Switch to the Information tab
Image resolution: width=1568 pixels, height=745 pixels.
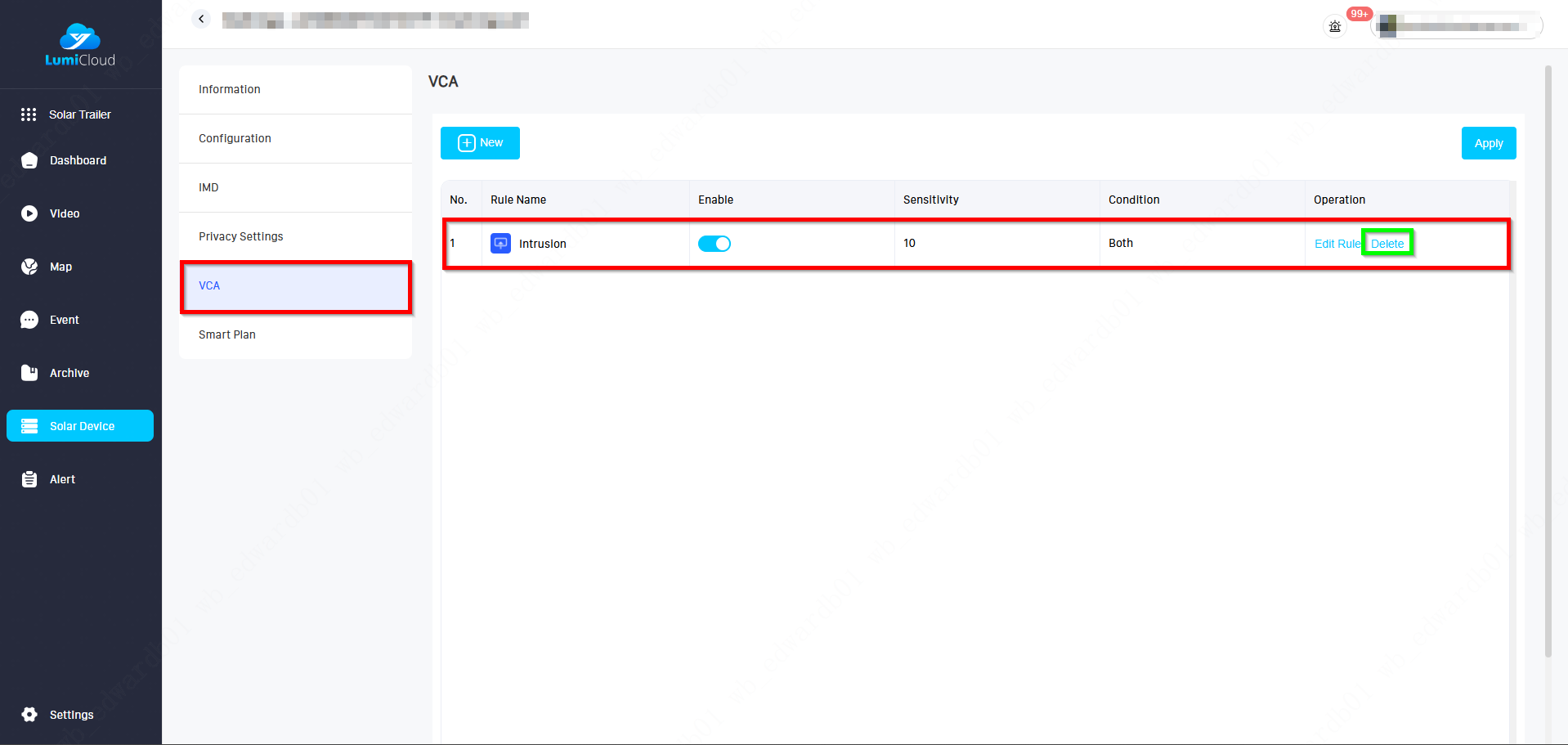coord(230,89)
